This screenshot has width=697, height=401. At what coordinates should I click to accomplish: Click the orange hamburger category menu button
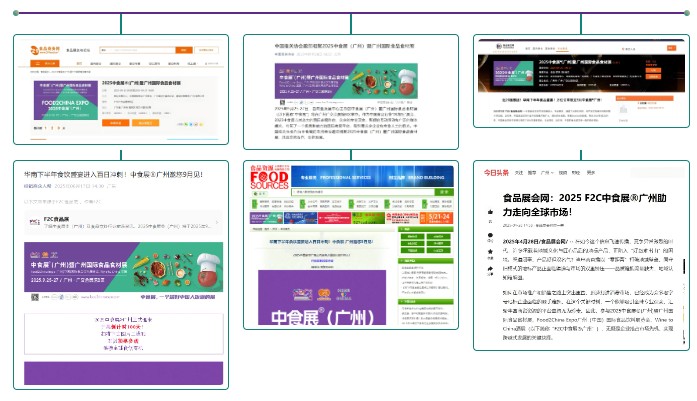(43, 64)
